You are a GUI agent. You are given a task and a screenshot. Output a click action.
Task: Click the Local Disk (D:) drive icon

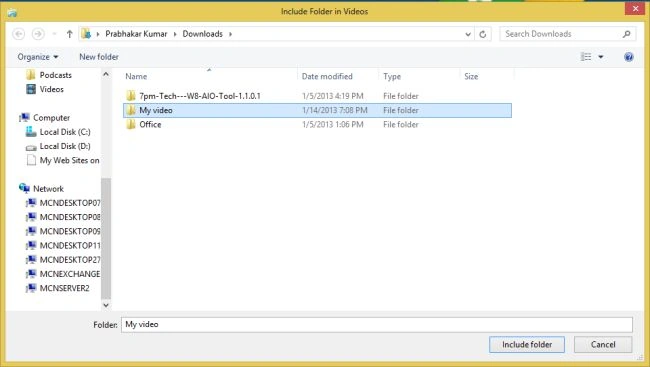click(31, 146)
